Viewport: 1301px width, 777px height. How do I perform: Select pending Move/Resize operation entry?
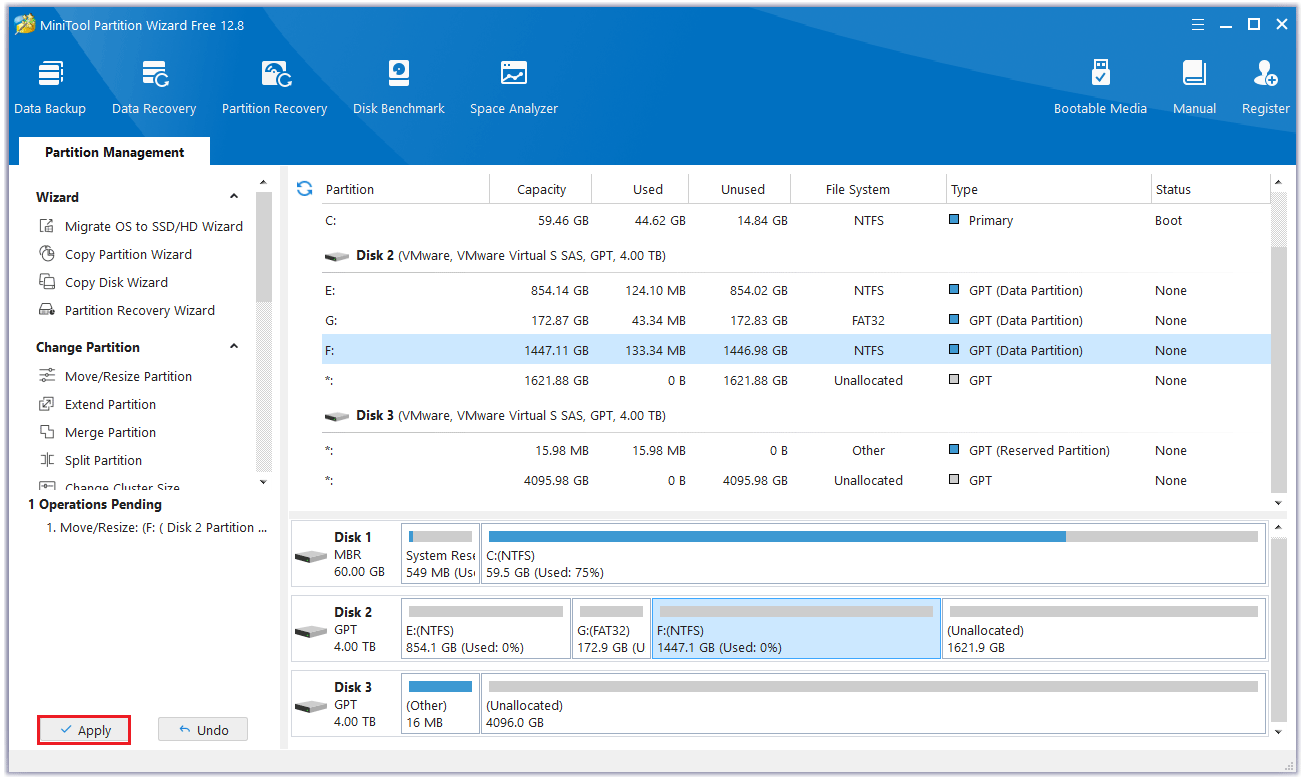pos(157,527)
